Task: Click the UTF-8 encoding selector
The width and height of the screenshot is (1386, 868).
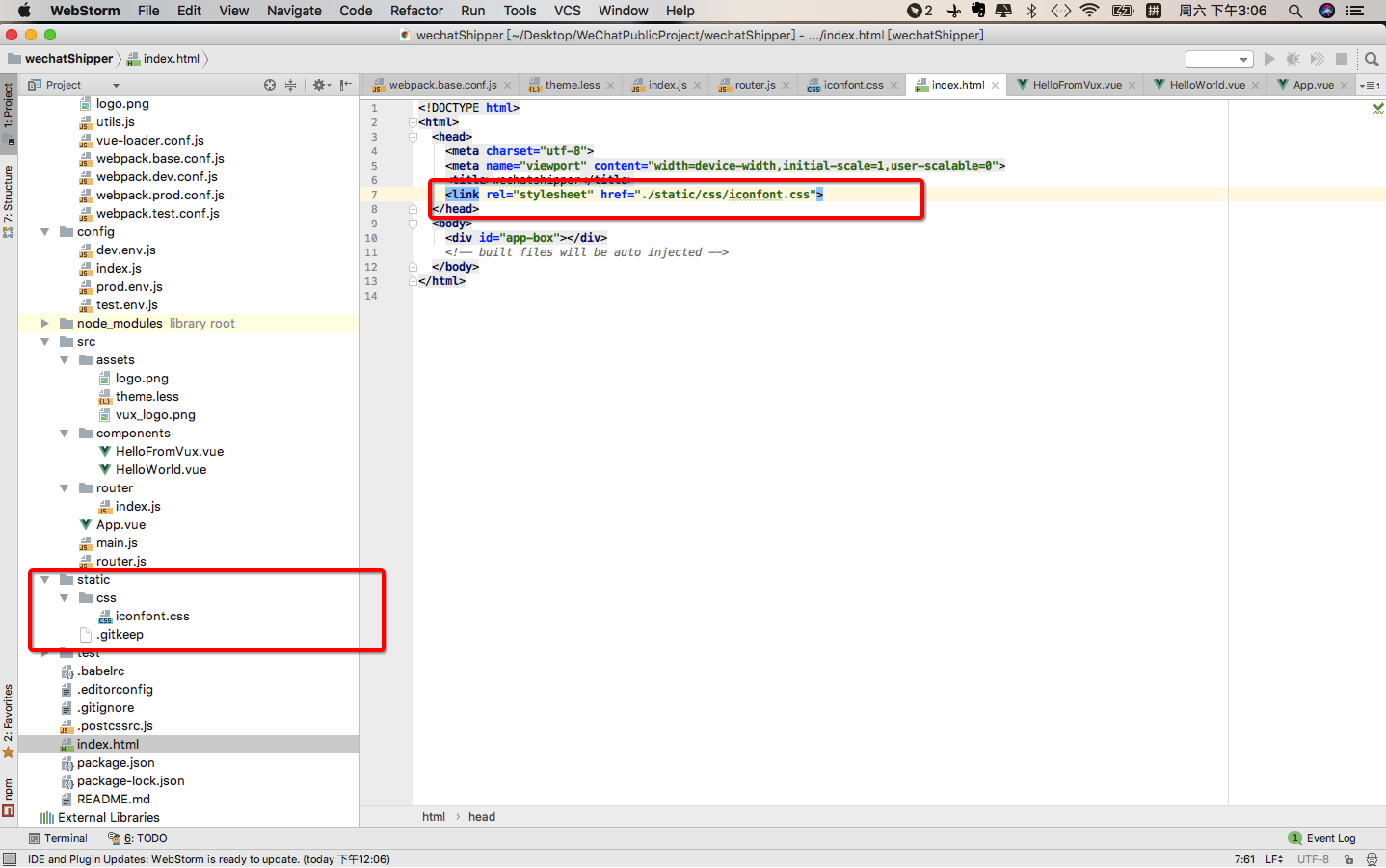Action: click(1313, 859)
